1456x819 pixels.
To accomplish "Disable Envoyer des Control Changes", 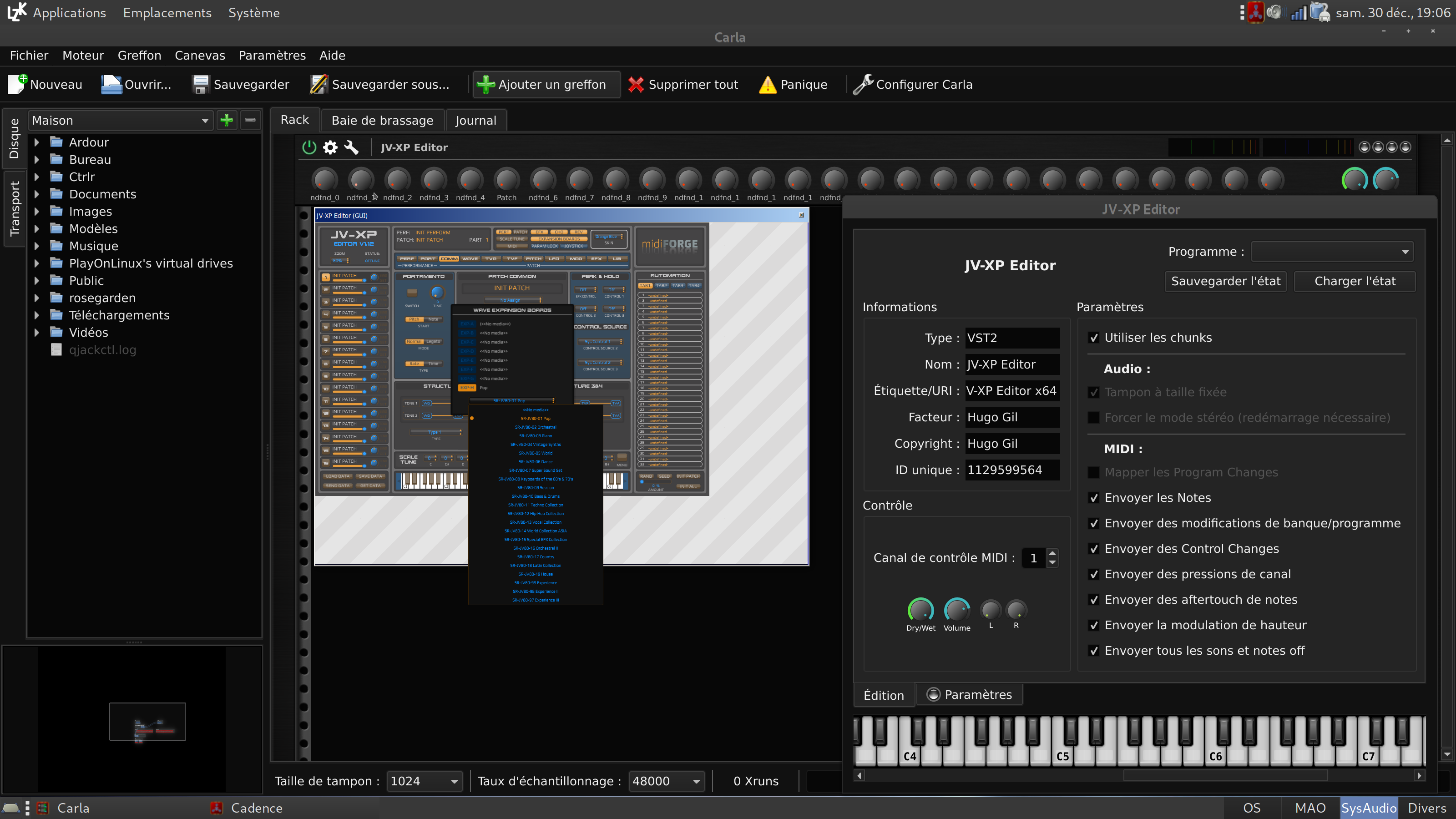I will pos(1094,549).
